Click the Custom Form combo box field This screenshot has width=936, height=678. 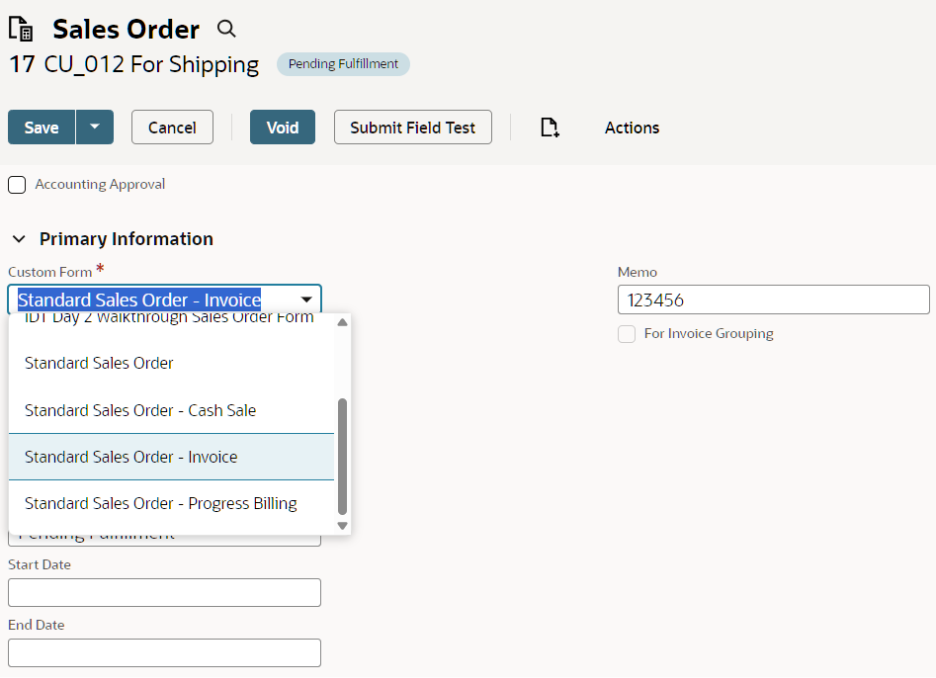point(165,300)
